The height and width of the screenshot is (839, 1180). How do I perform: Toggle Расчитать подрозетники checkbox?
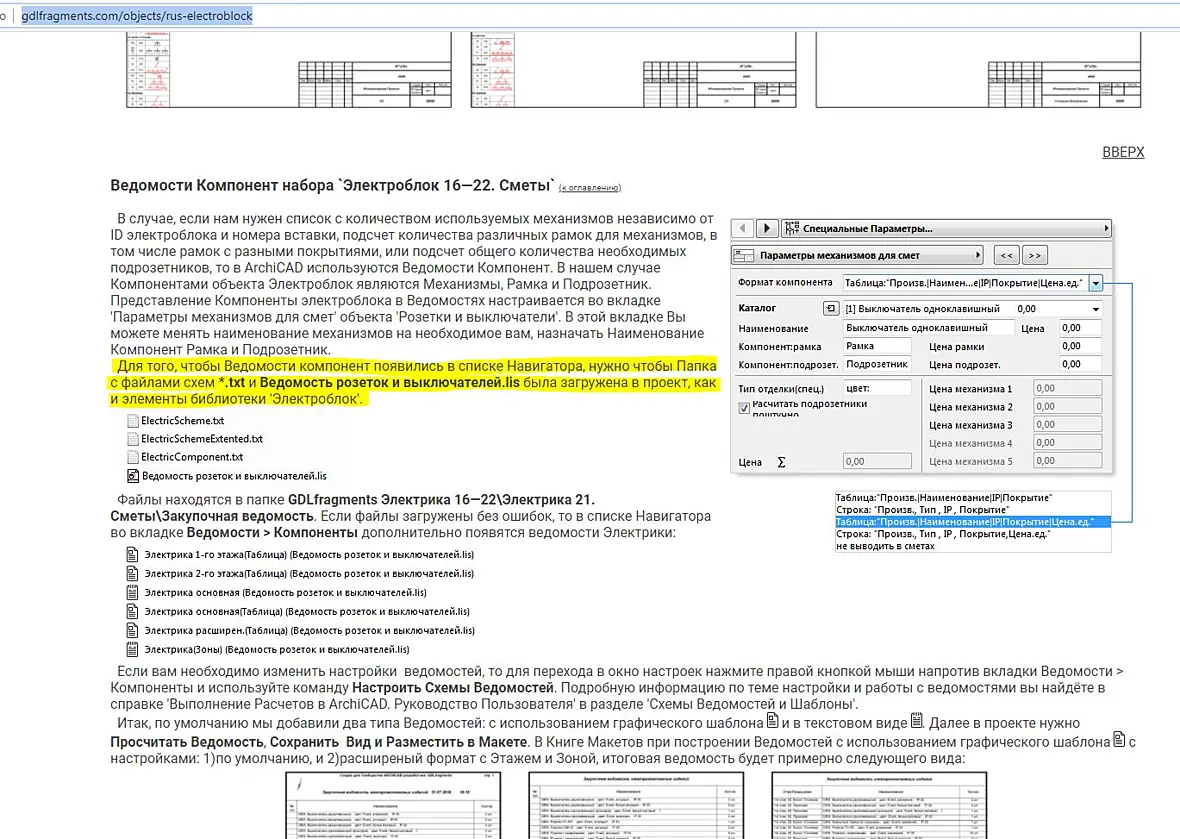(744, 407)
